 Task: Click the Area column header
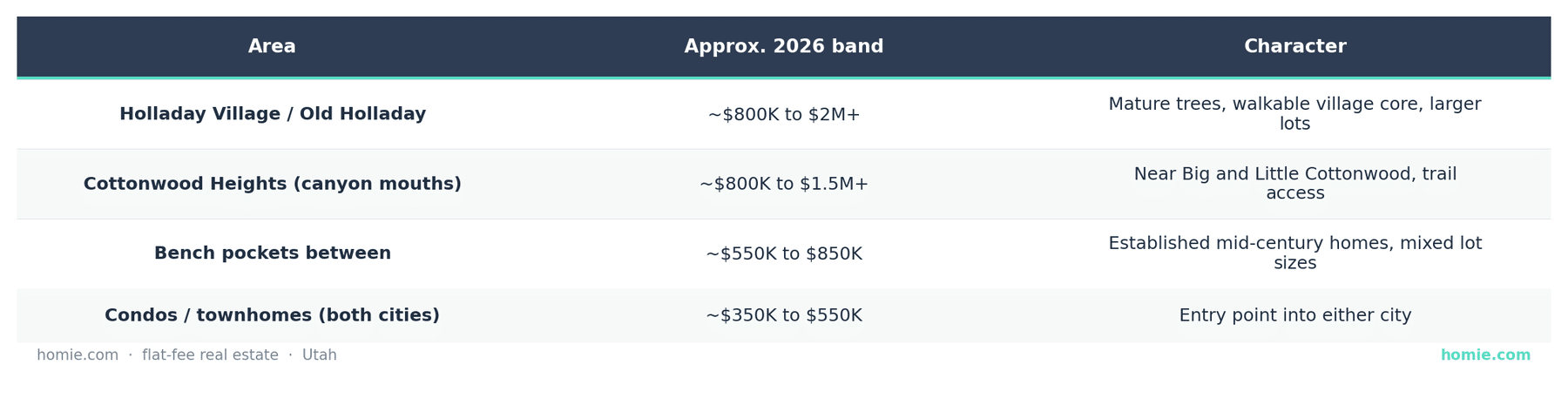272,47
